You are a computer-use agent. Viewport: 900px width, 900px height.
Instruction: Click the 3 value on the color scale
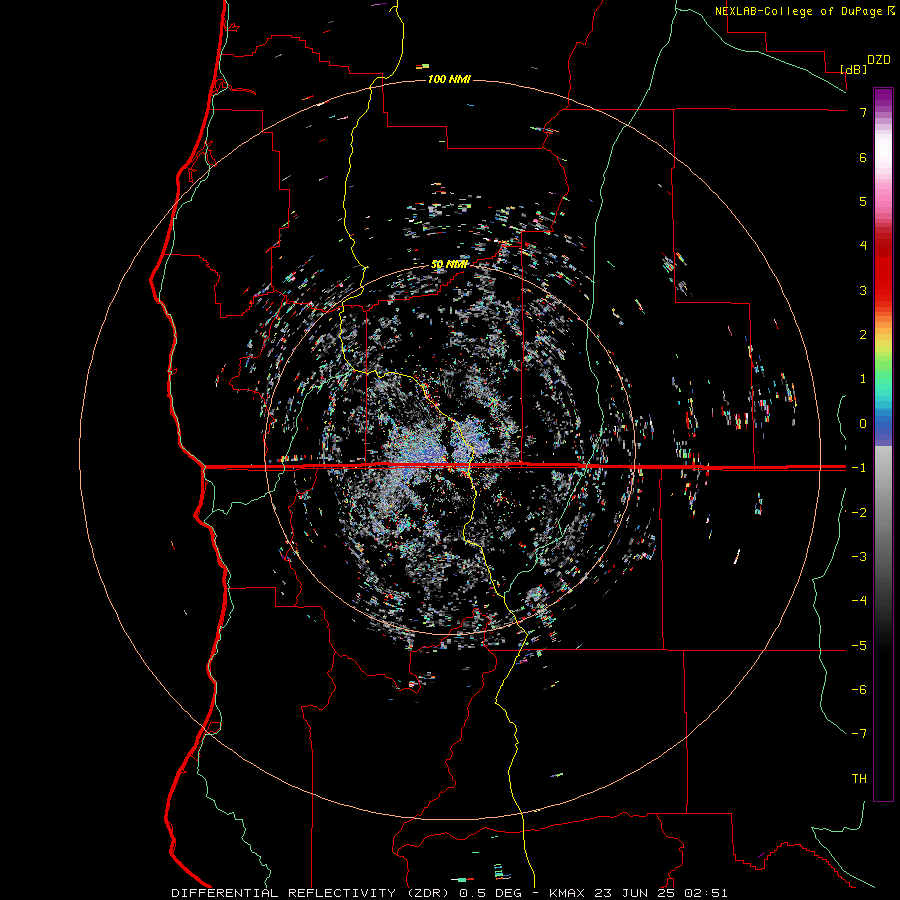[863, 290]
